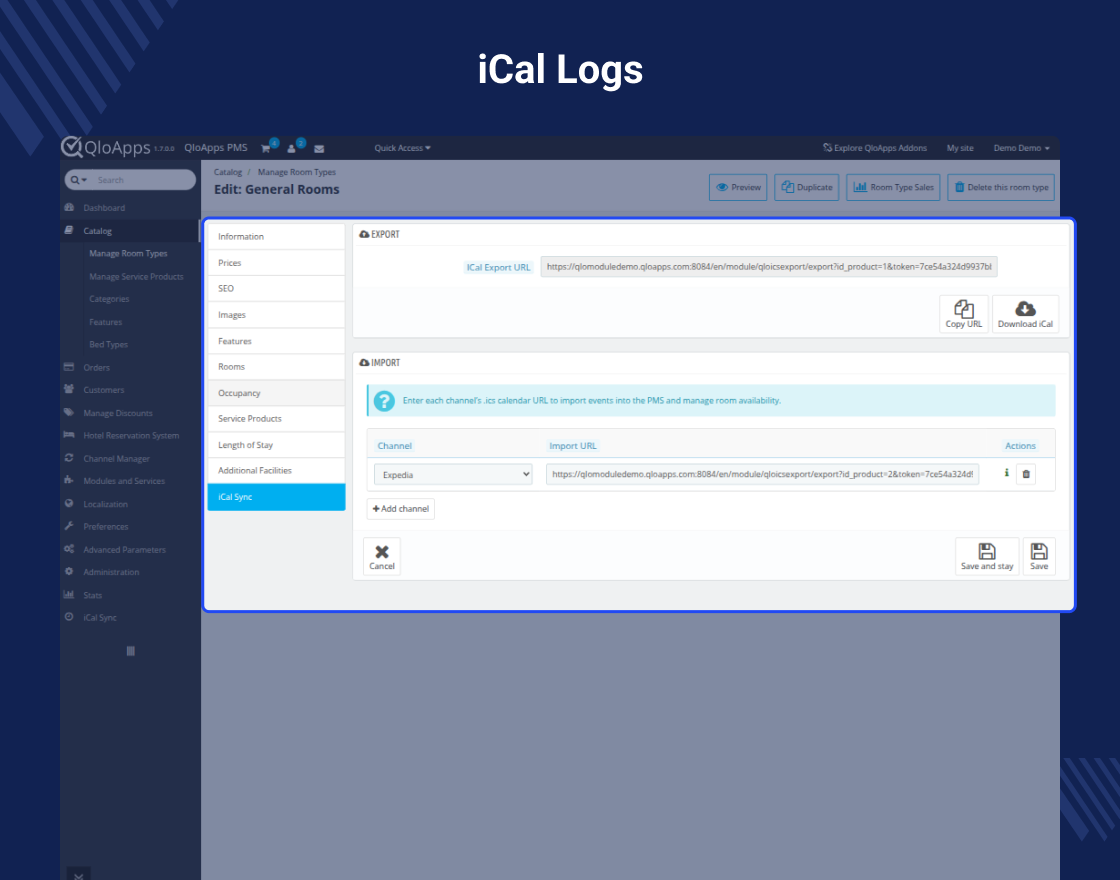Open the Service Products tab

click(276, 419)
